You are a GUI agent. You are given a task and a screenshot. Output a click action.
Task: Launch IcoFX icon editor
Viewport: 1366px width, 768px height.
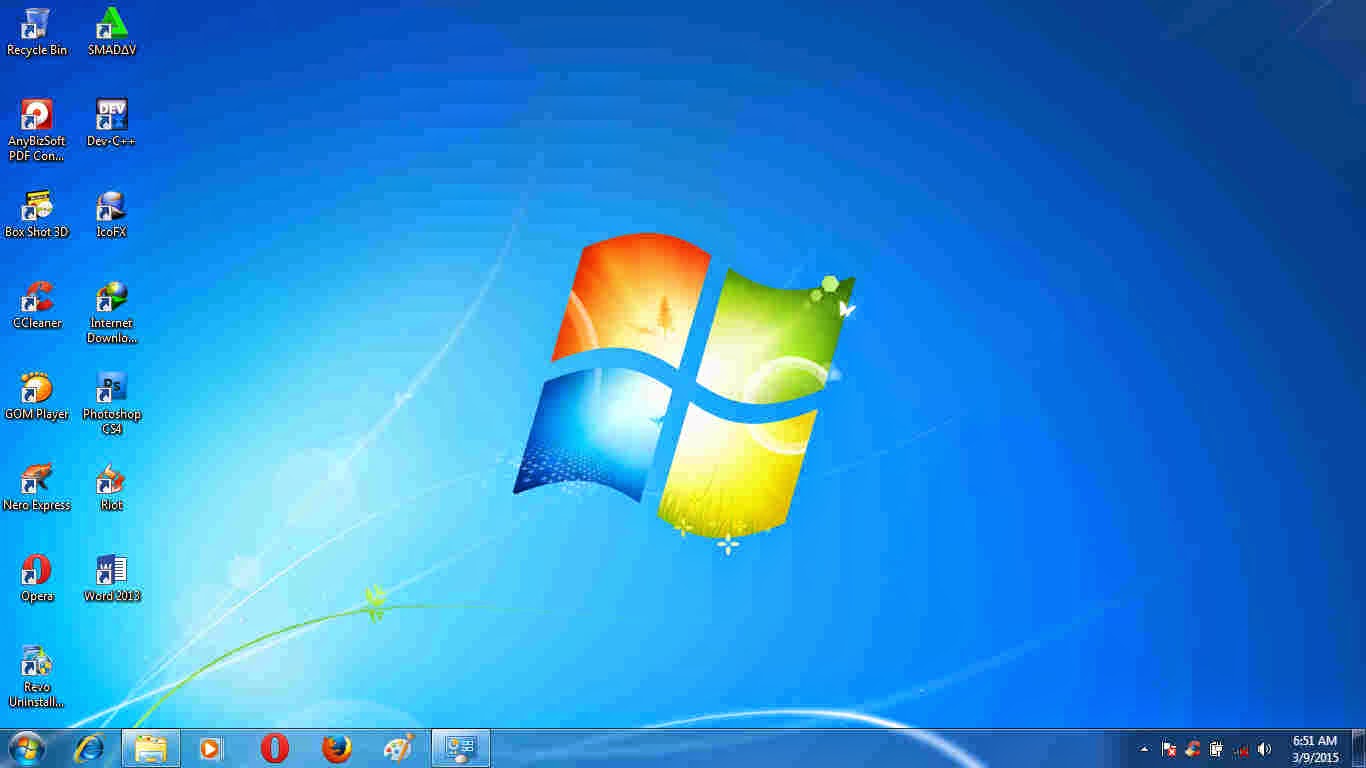click(x=111, y=205)
